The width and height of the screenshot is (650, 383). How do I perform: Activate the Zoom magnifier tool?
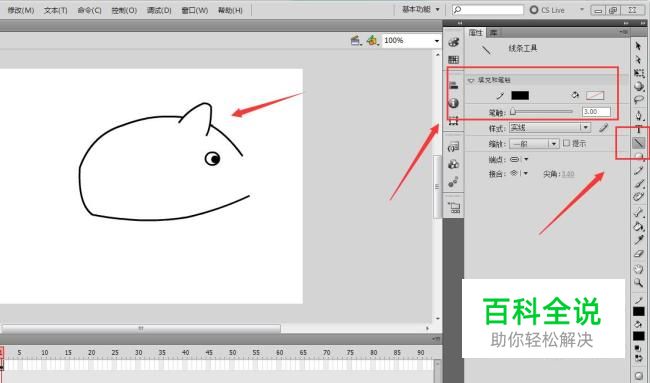[x=638, y=283]
